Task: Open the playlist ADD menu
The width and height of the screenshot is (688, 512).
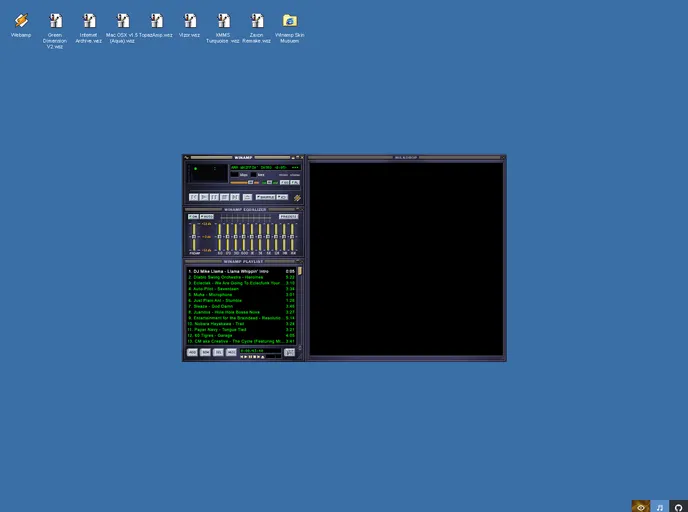Action: (192, 352)
